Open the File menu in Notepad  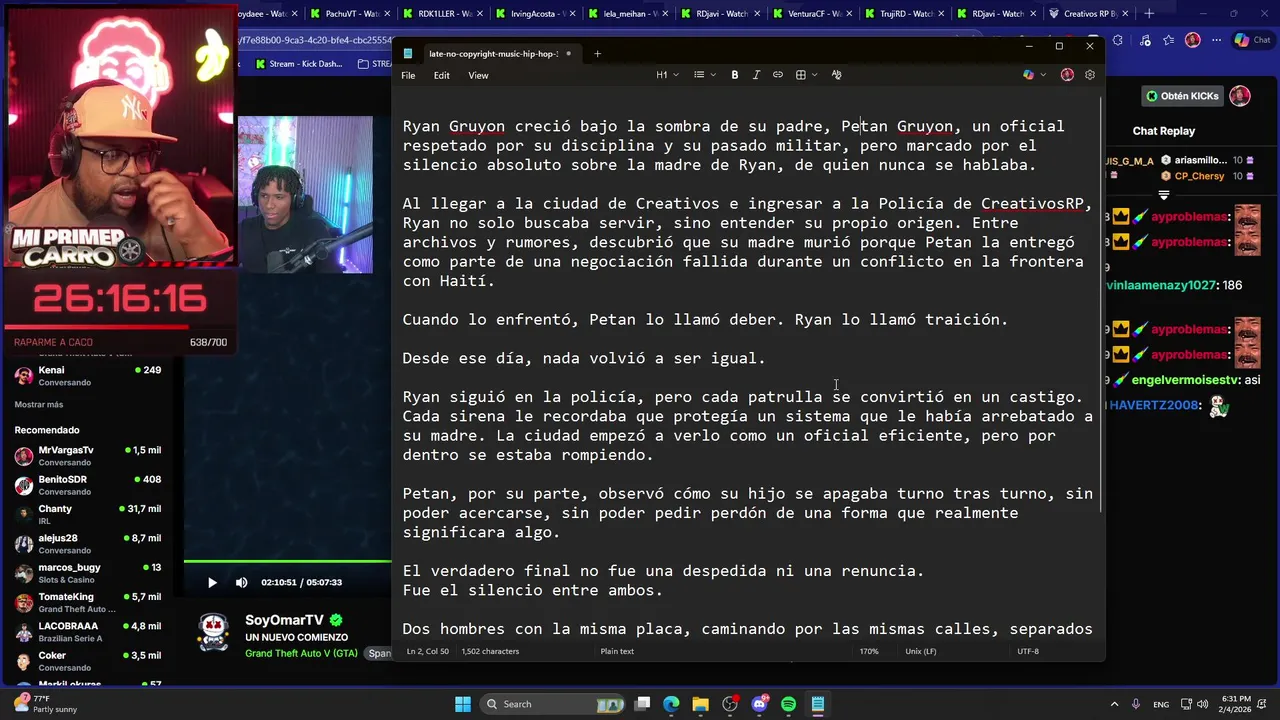coord(408,75)
